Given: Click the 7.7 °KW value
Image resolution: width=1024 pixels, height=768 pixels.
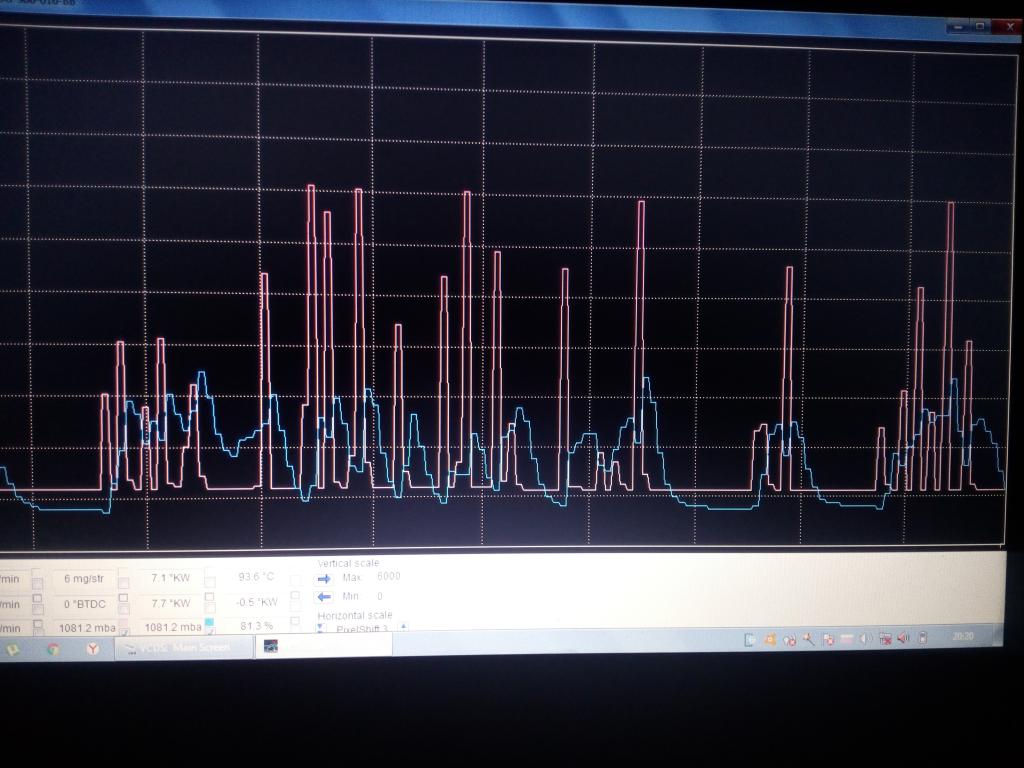Looking at the screenshot, I should 170,603.
